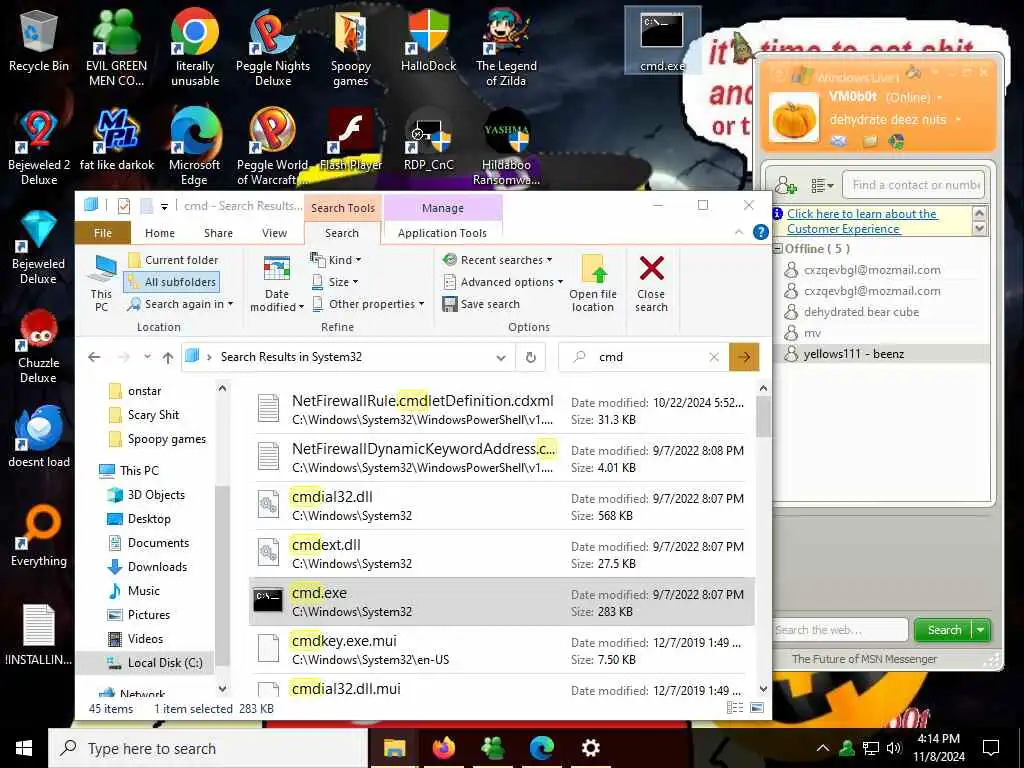
Task: Open the File ribbon tab
Action: (x=103, y=233)
